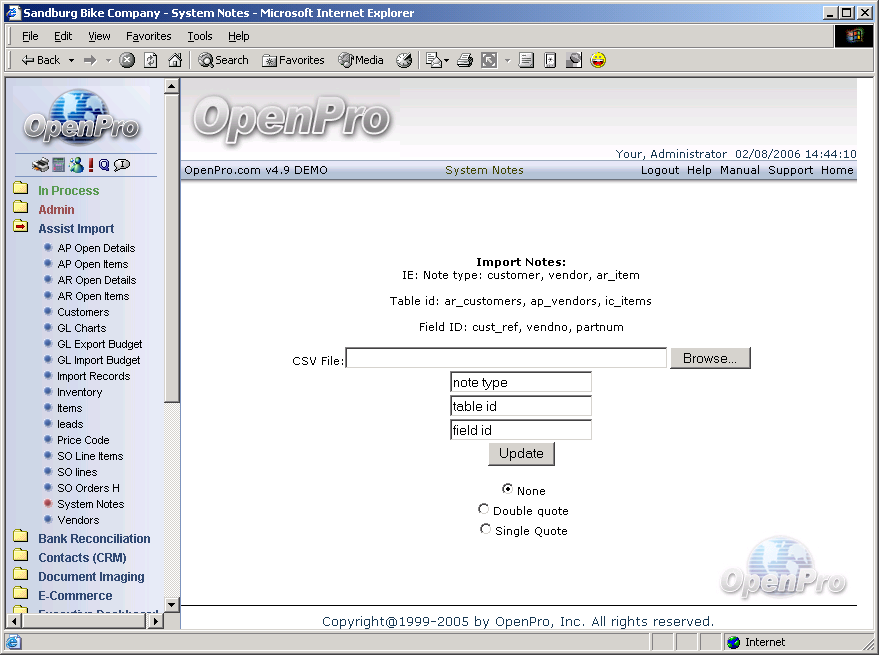Screen dimensions: 879x655
Task: Expand the Contacts (CRM) folder
Action: 20,557
